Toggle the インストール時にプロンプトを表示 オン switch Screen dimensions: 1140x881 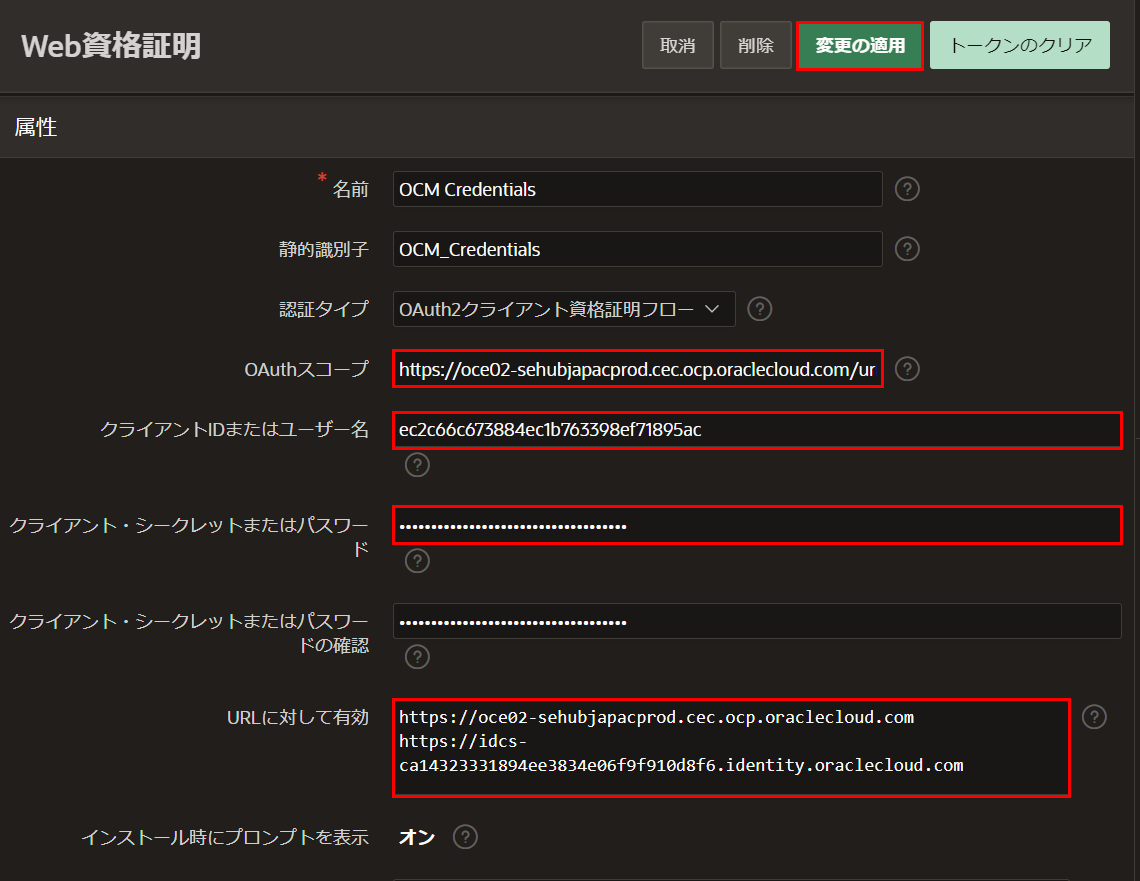pos(417,837)
